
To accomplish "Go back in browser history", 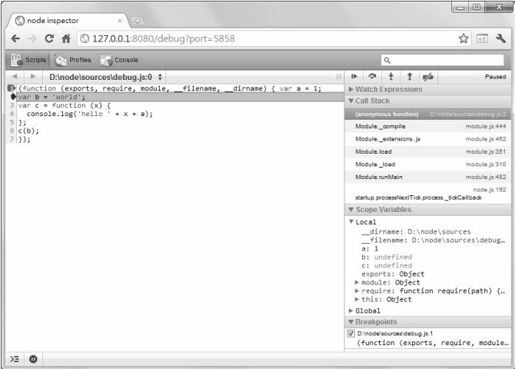I will [15, 39].
